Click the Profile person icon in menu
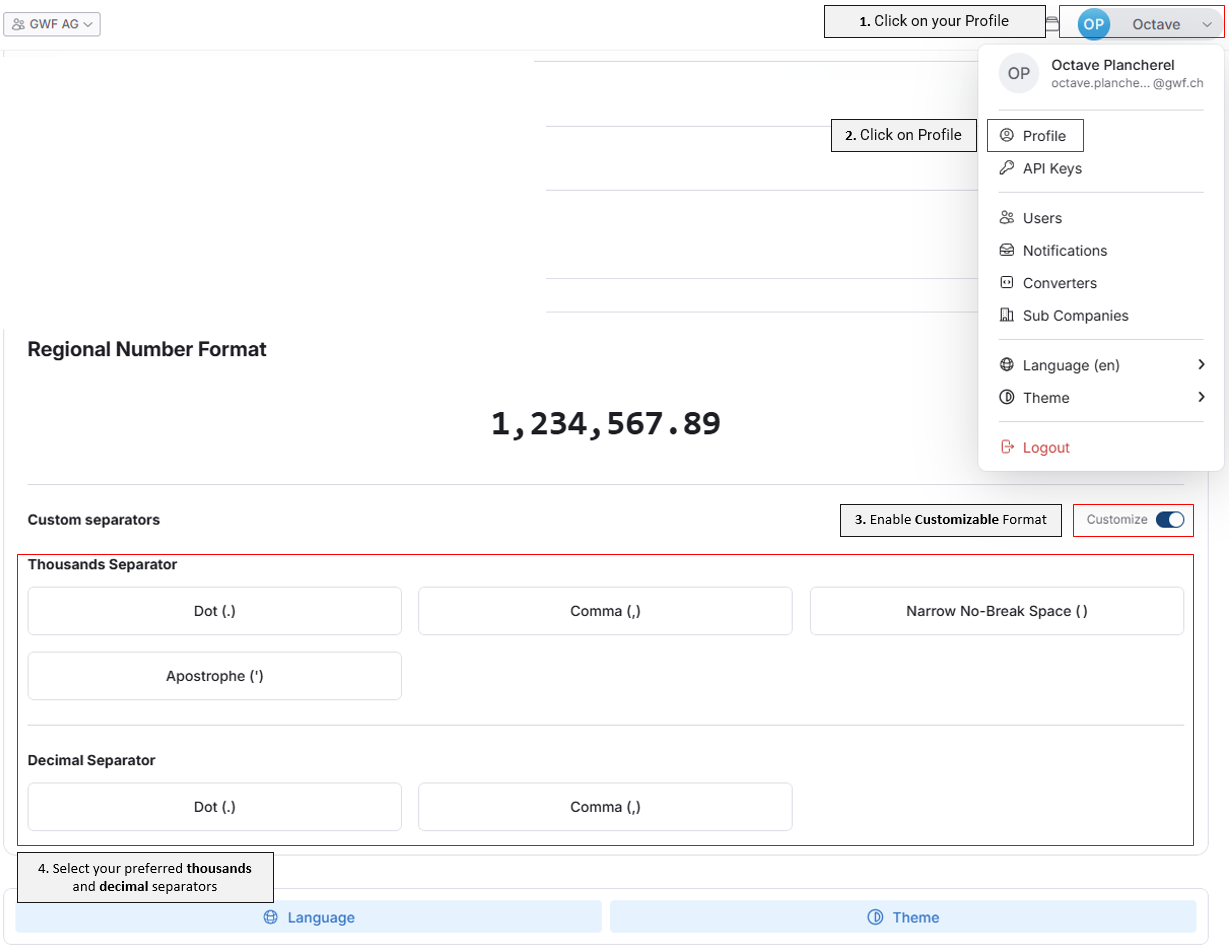 click(1007, 135)
